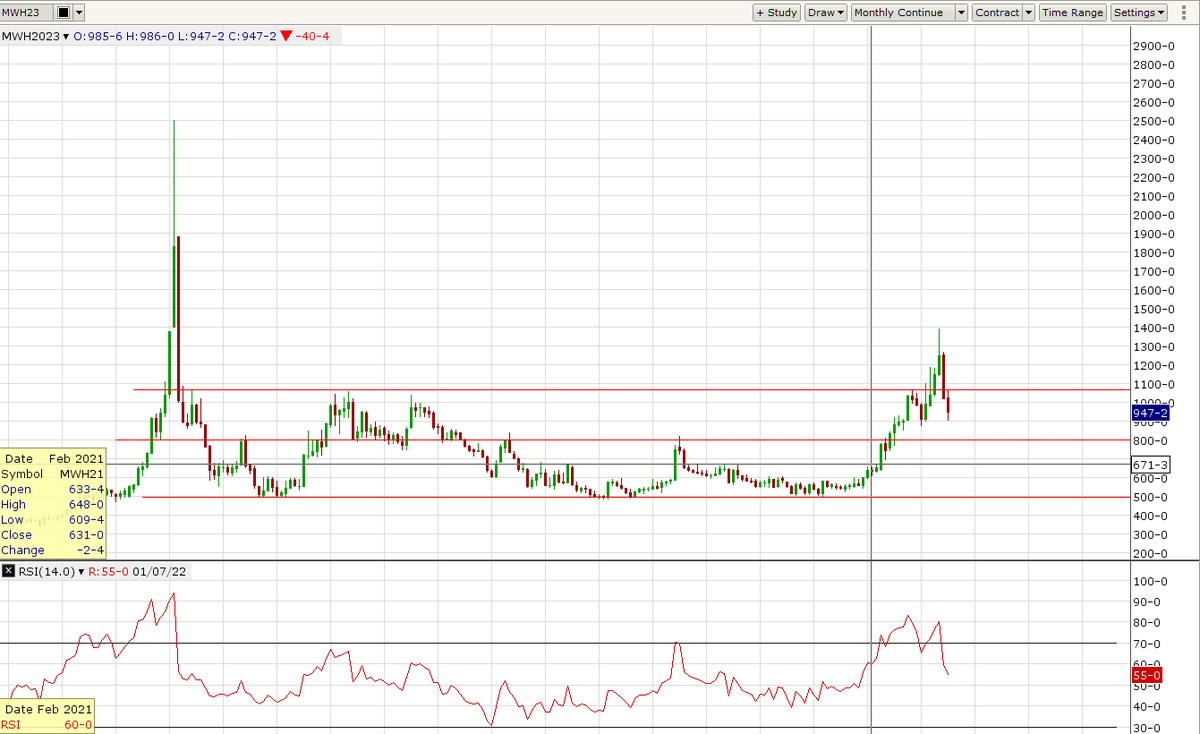Click the Symbol MWH21 row in tooltip

(52, 473)
